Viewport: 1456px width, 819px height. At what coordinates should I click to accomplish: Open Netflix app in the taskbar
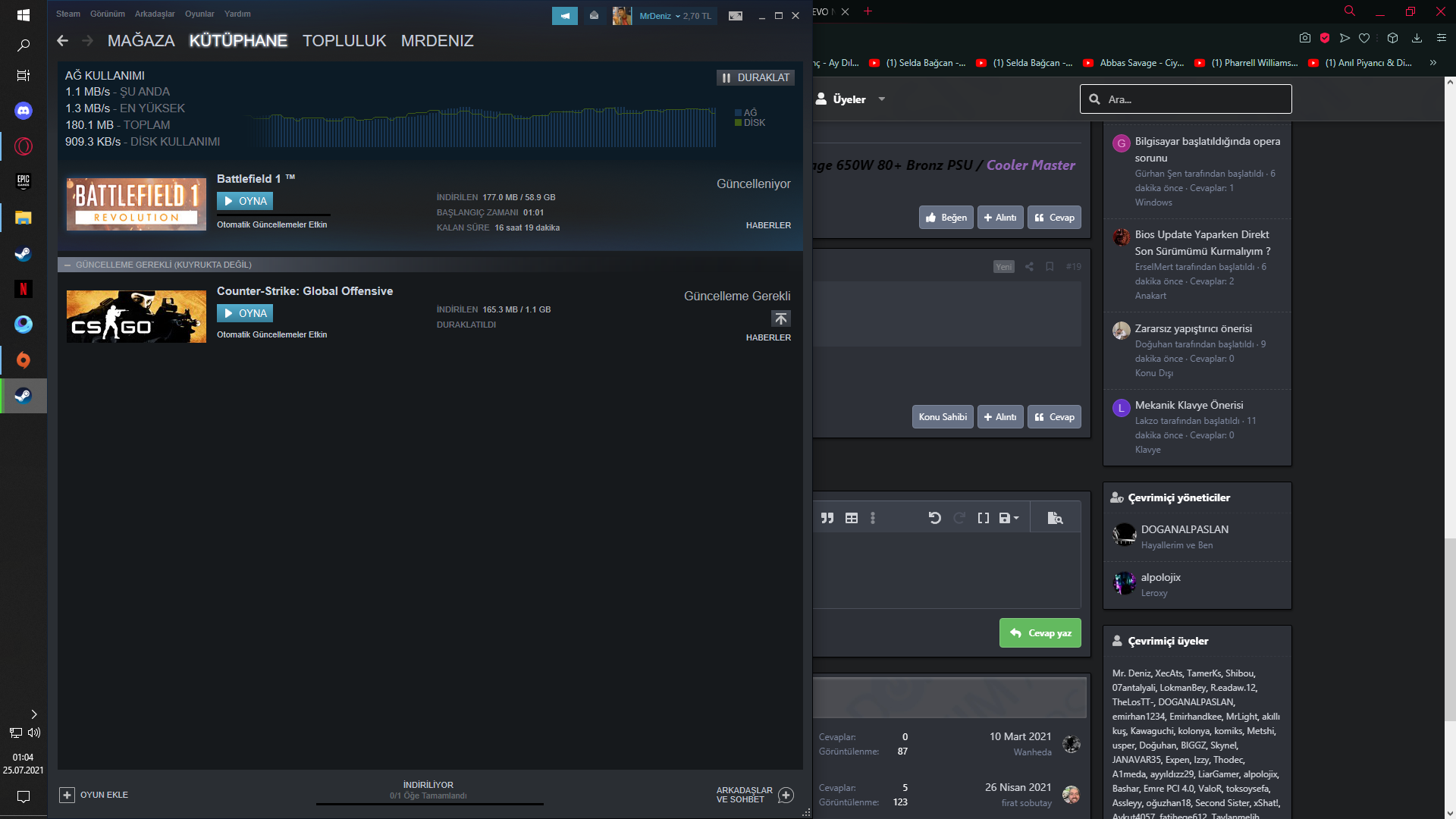[x=24, y=289]
